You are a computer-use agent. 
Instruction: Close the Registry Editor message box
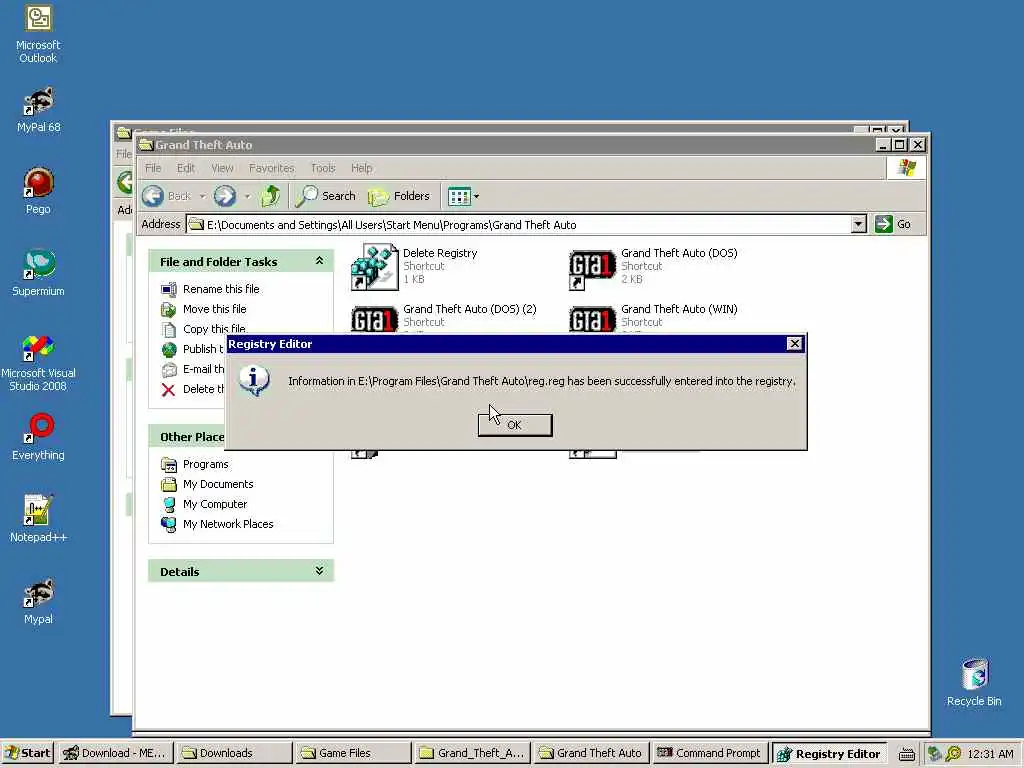[794, 344]
